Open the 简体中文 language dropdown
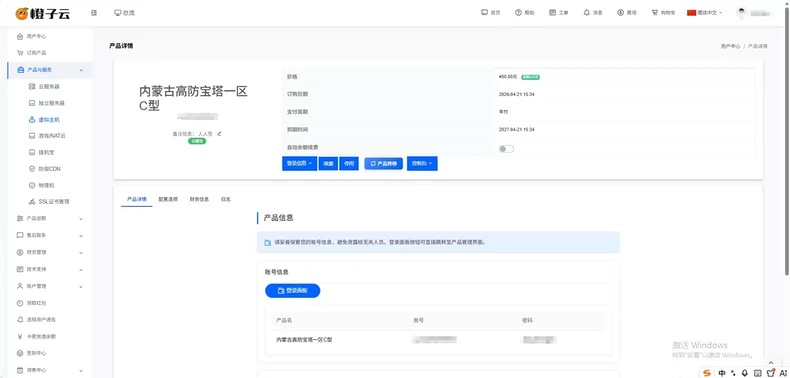The width and height of the screenshot is (790, 378). click(704, 13)
